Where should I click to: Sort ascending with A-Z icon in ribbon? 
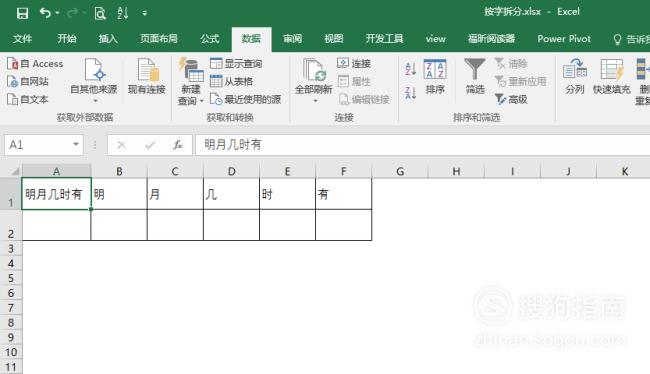click(410, 69)
